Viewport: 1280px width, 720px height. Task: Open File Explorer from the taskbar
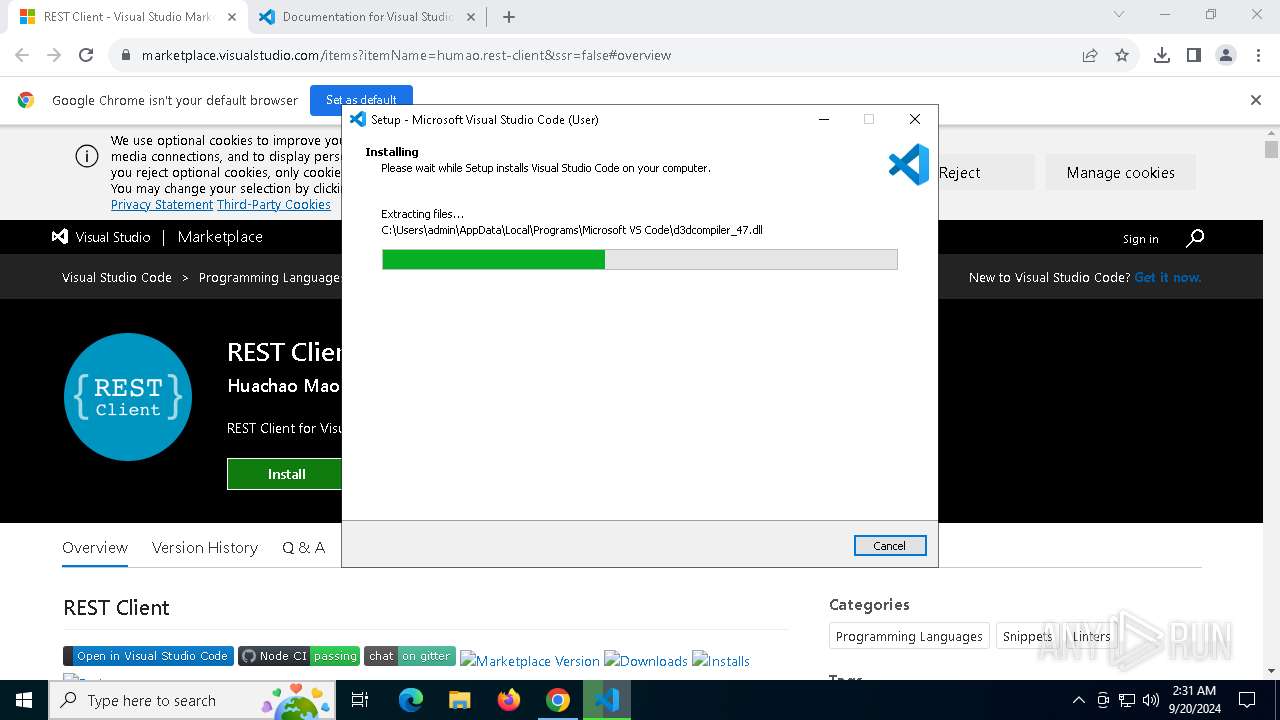459,700
